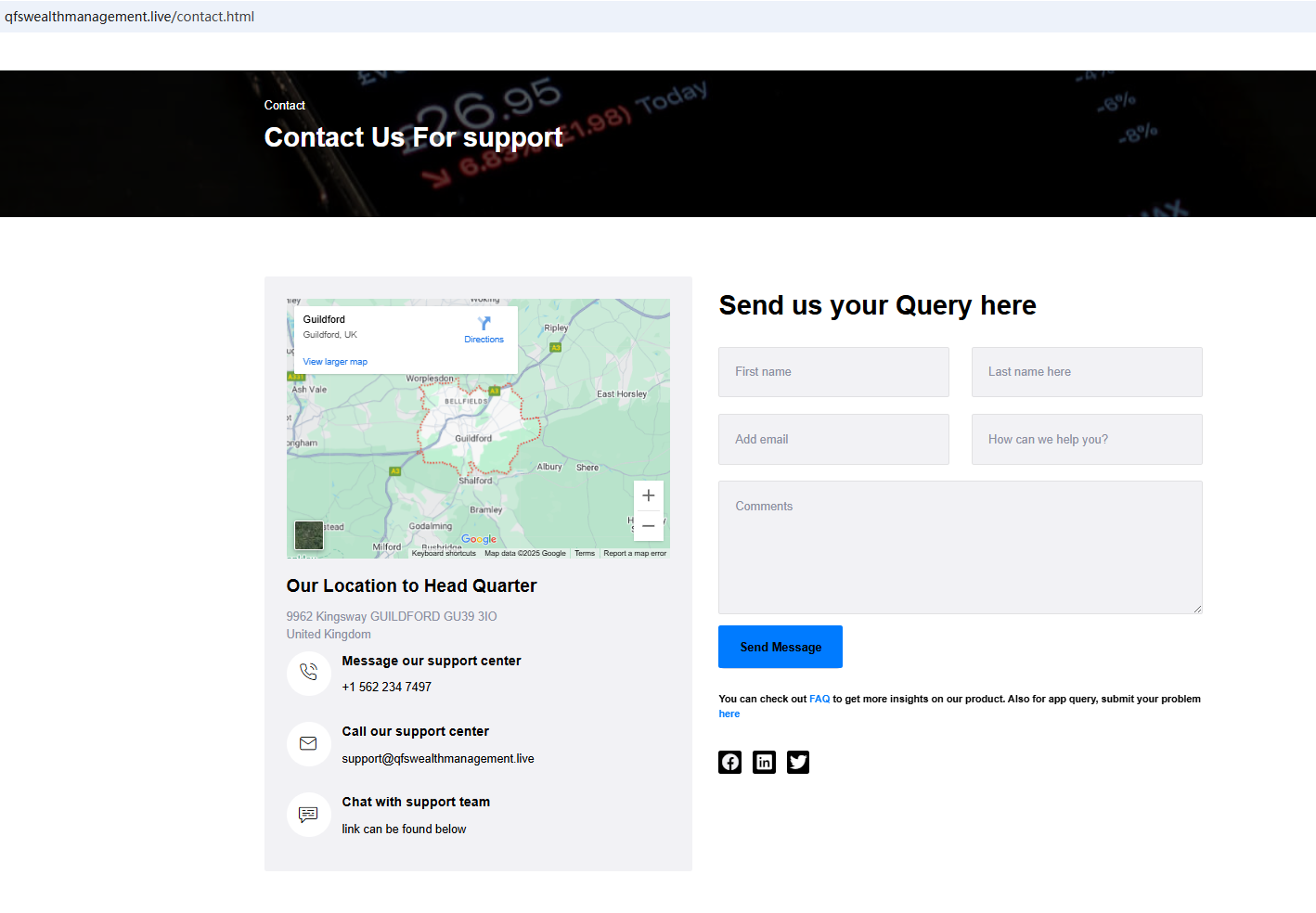Switch map to satellite view thumbnail
The height and width of the screenshot is (913, 1316).
click(309, 535)
